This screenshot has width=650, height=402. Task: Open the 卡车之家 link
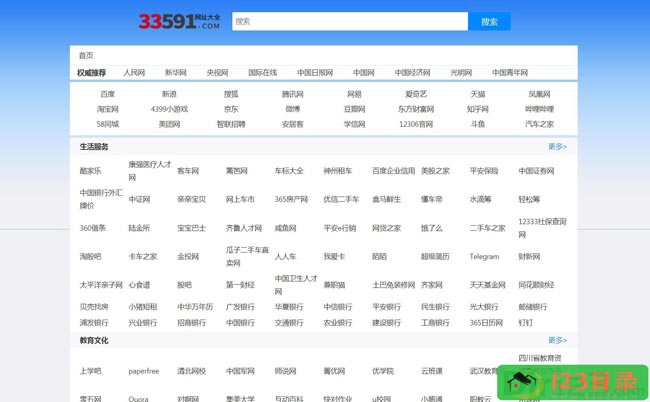coord(143,257)
